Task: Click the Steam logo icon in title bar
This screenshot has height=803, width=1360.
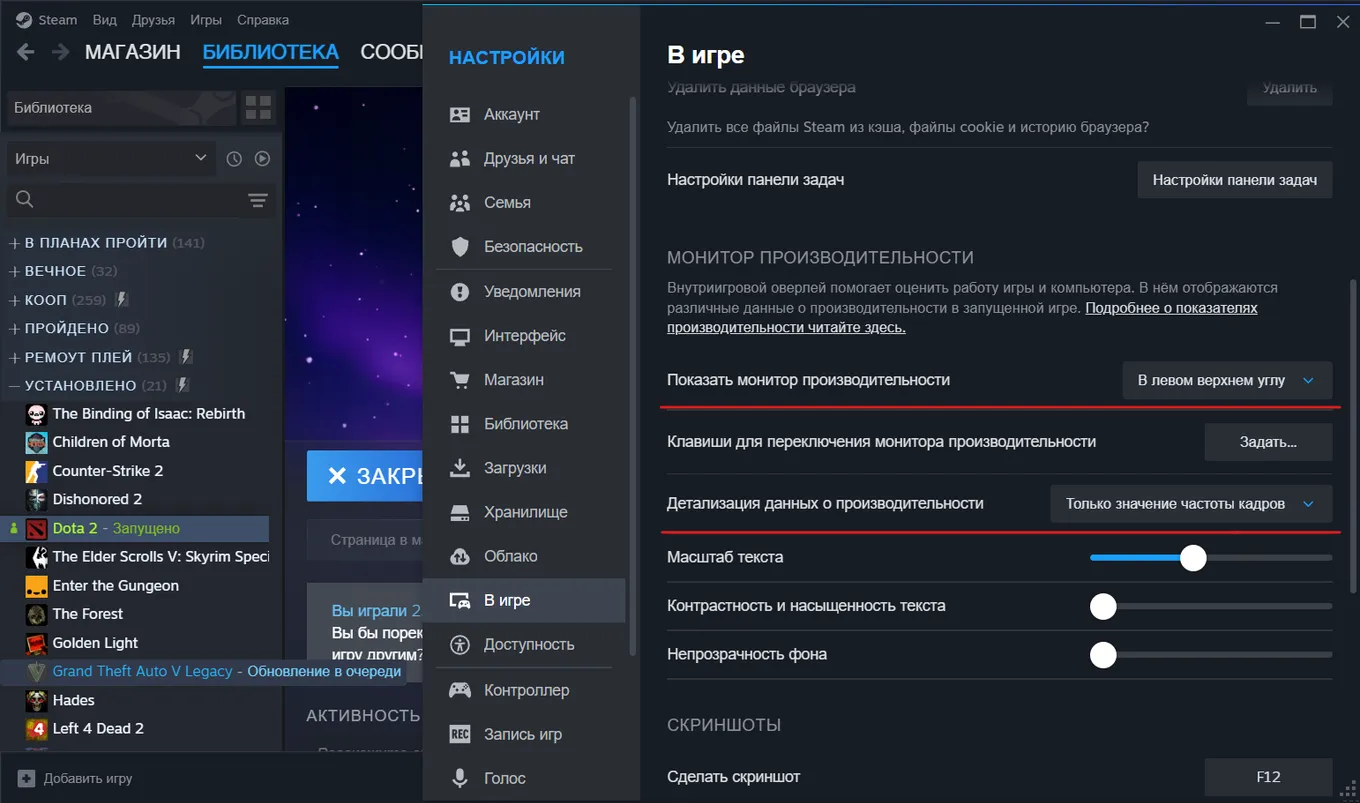Action: coord(23,20)
